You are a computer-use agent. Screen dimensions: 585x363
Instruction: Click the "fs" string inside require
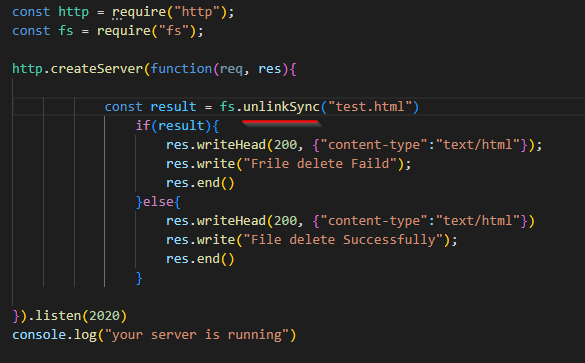(x=174, y=31)
